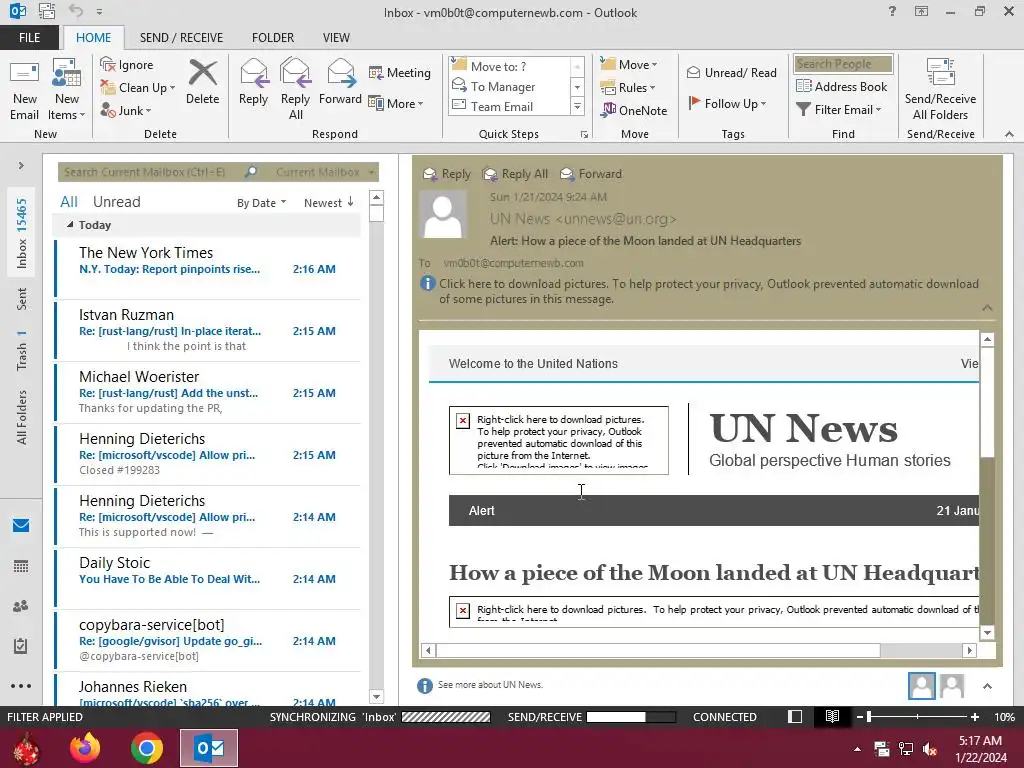Open the FILE tab
The width and height of the screenshot is (1024, 768).
pyautogui.click(x=29, y=38)
